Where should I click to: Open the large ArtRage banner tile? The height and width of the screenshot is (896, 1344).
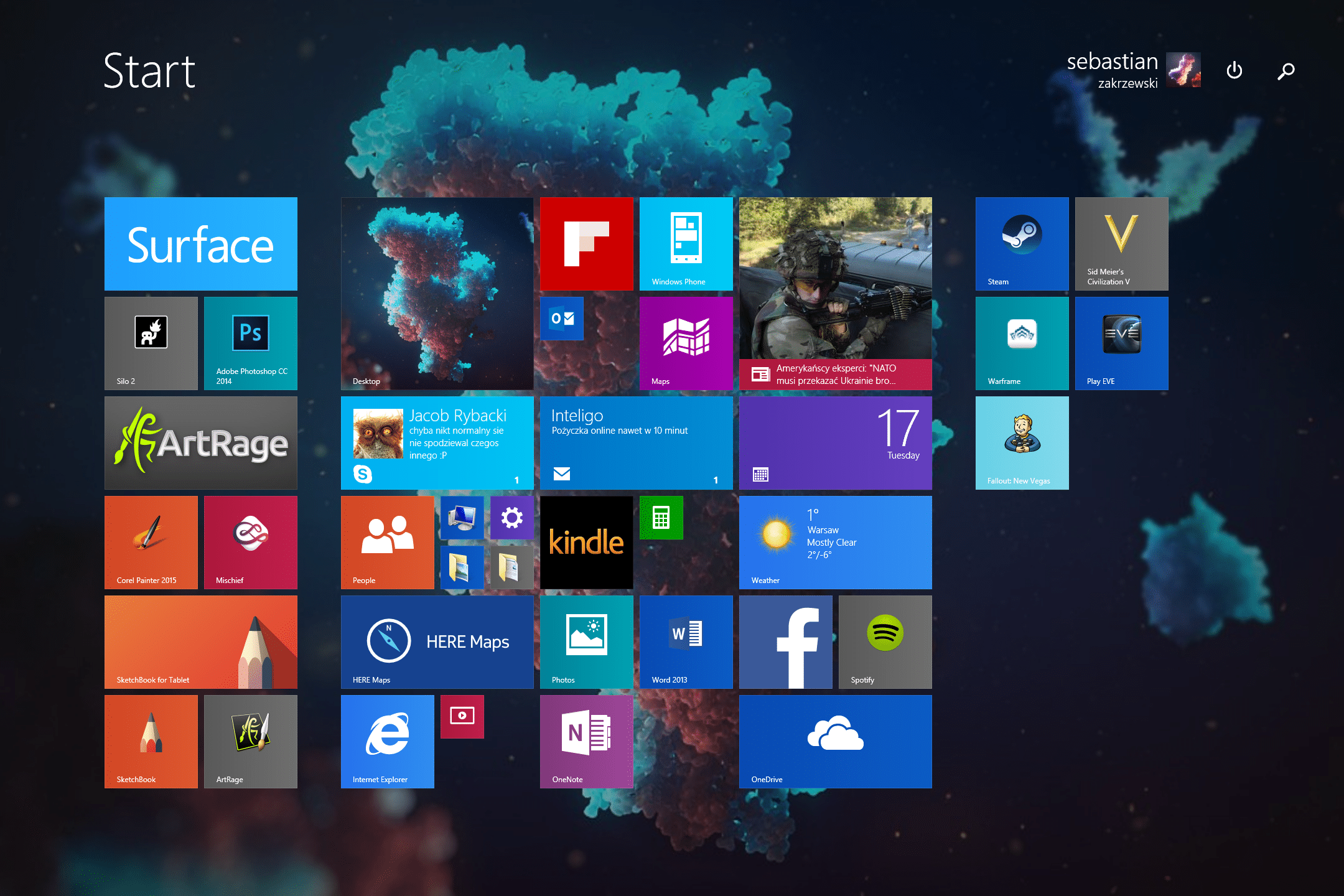pyautogui.click(x=200, y=443)
